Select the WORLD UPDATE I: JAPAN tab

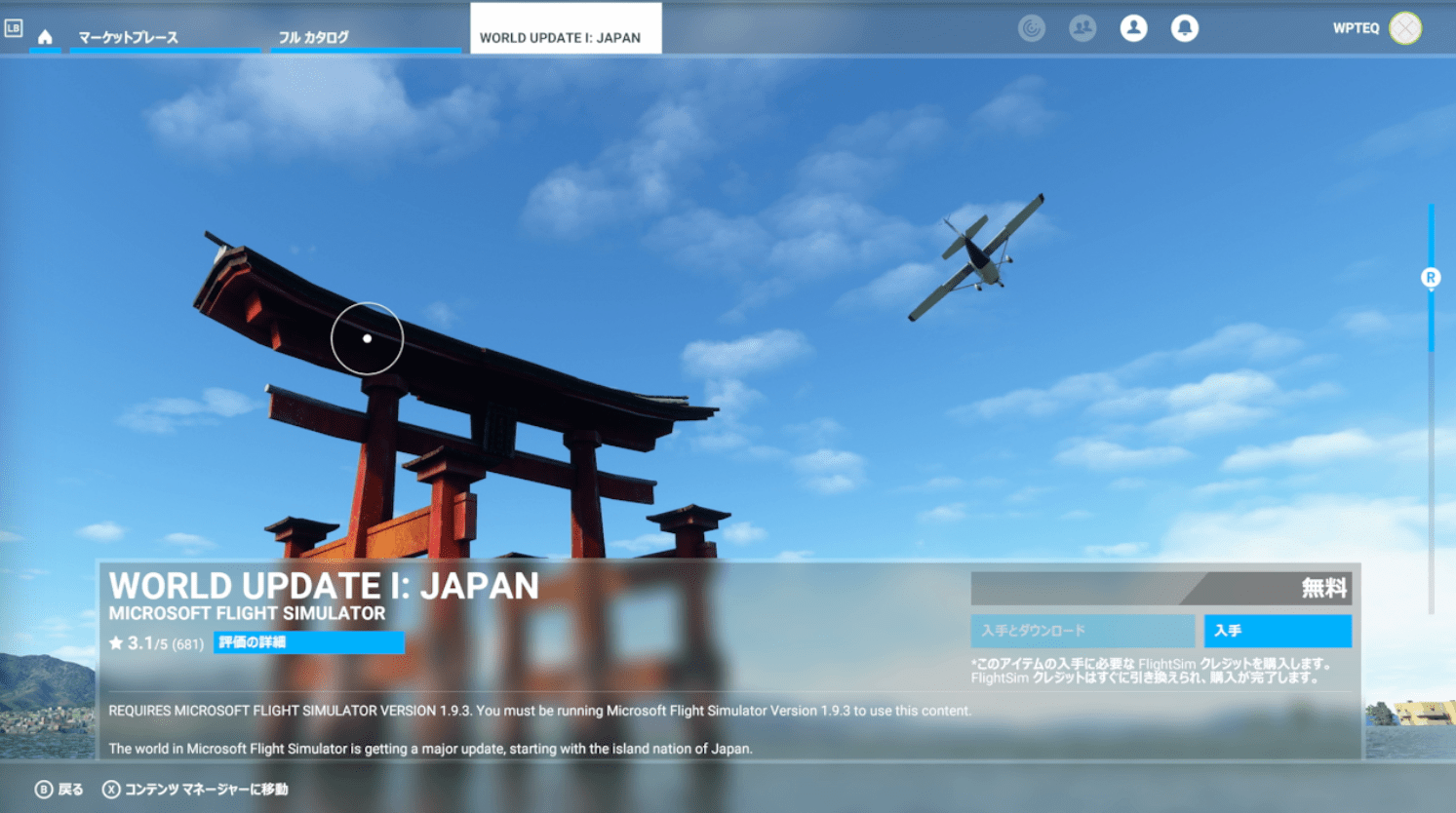pos(566,29)
